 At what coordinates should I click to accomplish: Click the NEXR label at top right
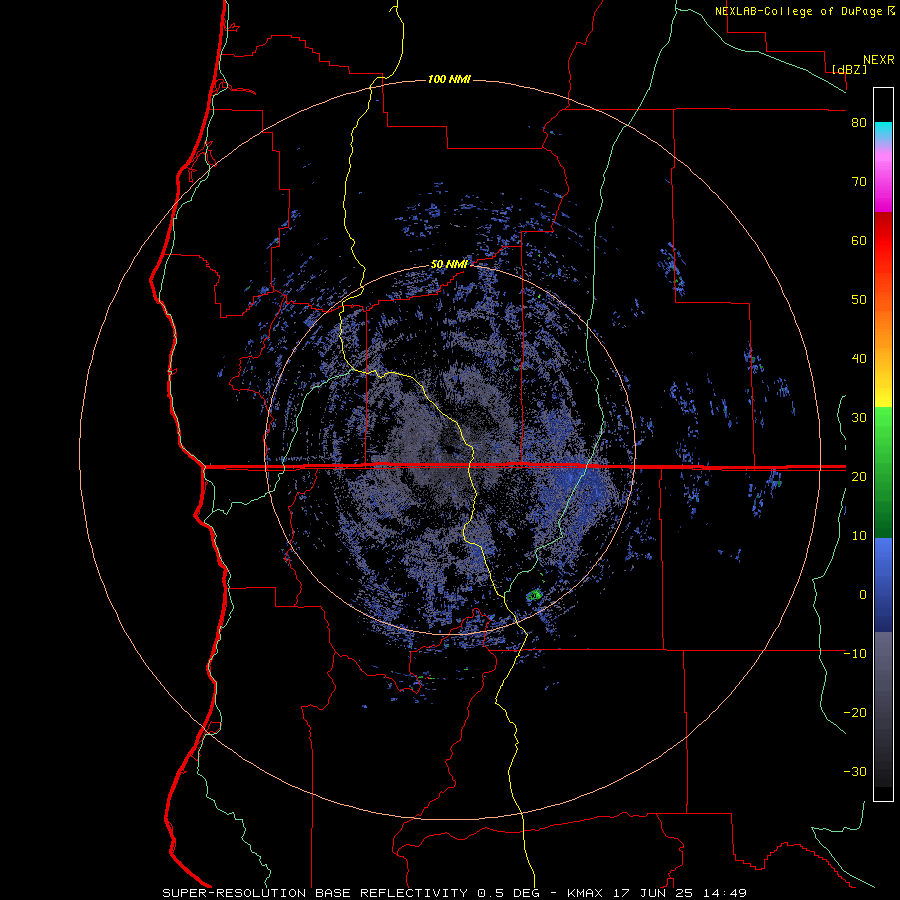click(879, 60)
